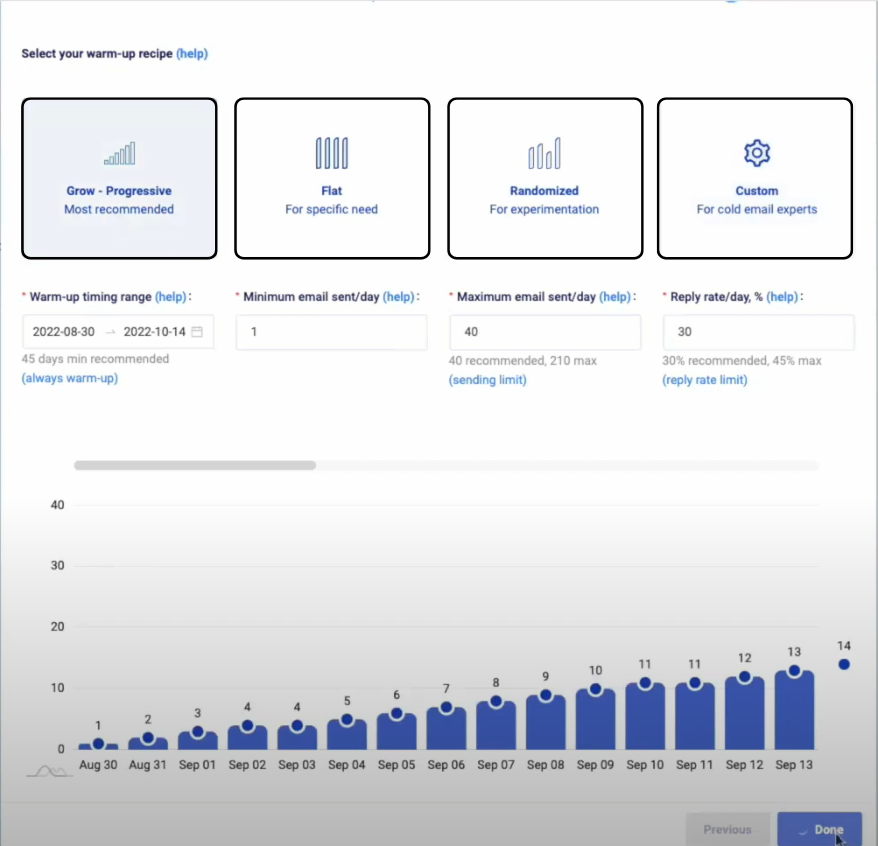The height and width of the screenshot is (846, 878).
Task: Click the Flat recipe bars icon
Action: pyautogui.click(x=331, y=153)
